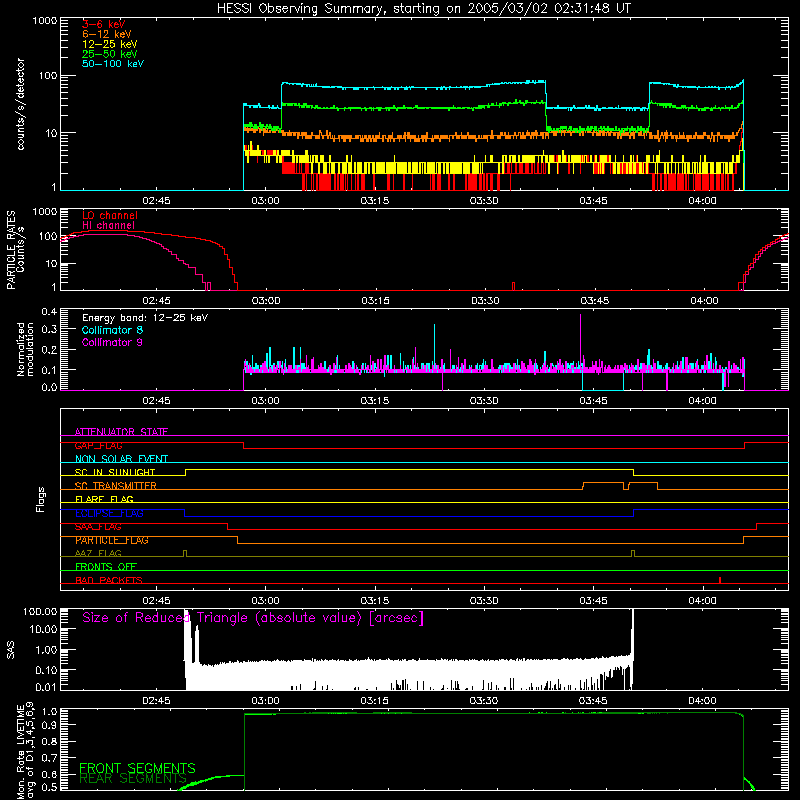This screenshot has height=800, width=800.
Task: Select the Collimator 9 legend label
Action: click(x=112, y=342)
